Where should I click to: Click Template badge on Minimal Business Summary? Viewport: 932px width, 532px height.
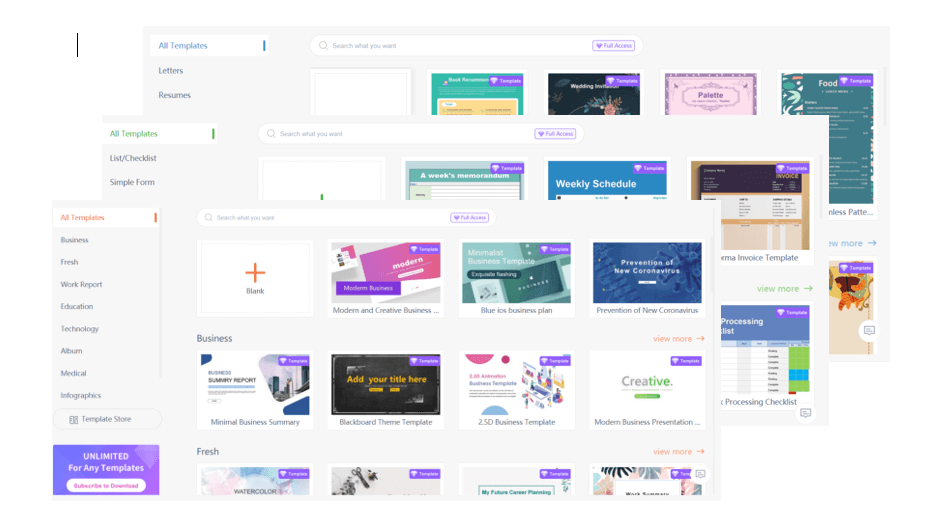pos(294,361)
